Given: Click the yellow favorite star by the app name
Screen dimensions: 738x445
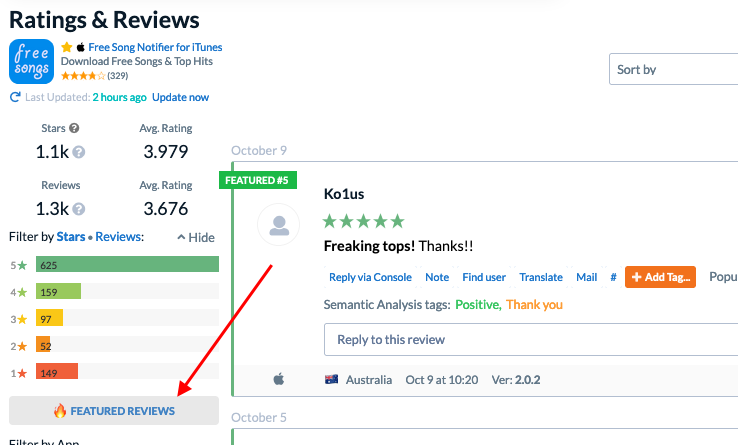Looking at the screenshot, I should pos(67,47).
